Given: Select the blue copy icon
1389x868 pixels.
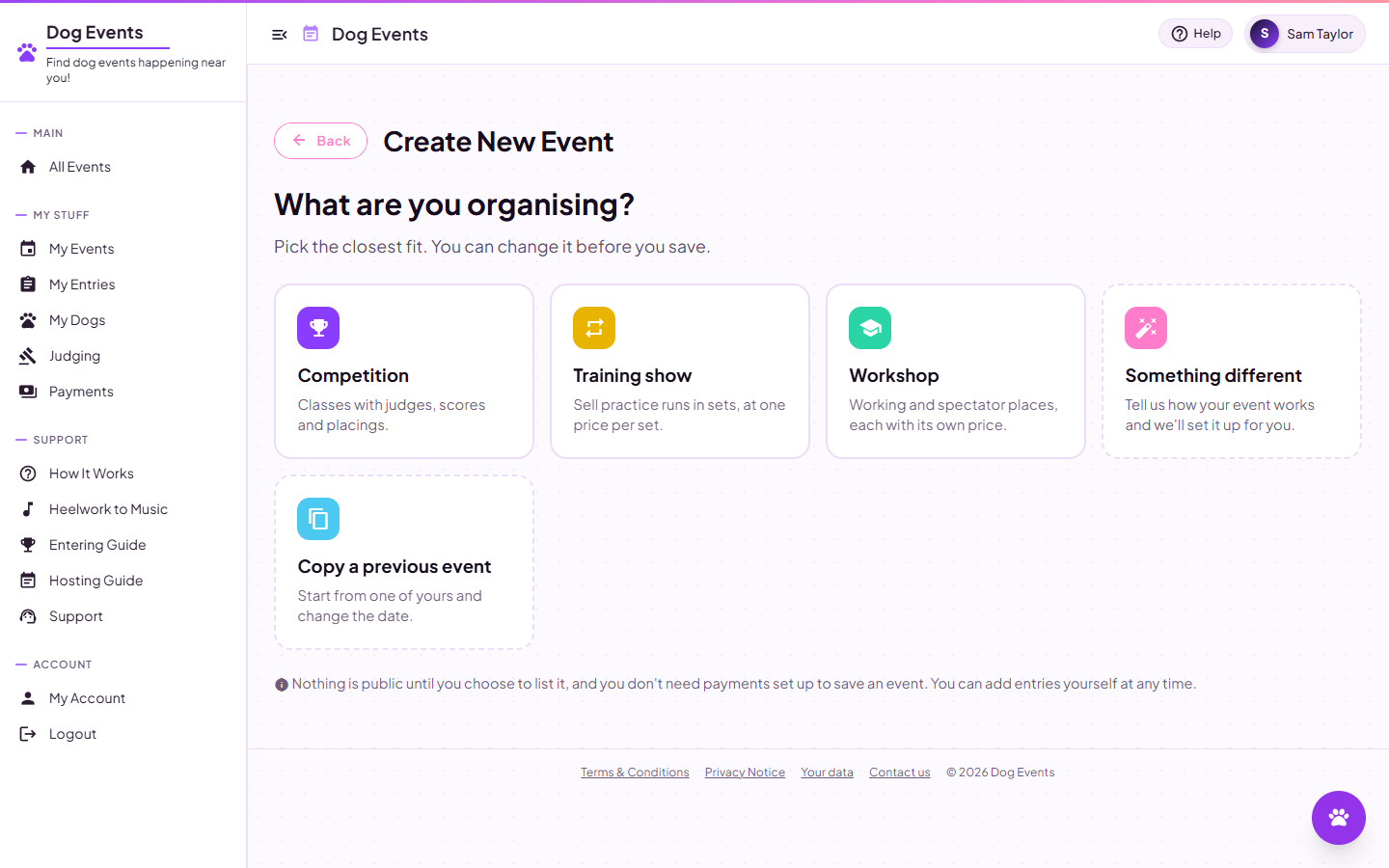Looking at the screenshot, I should [318, 519].
